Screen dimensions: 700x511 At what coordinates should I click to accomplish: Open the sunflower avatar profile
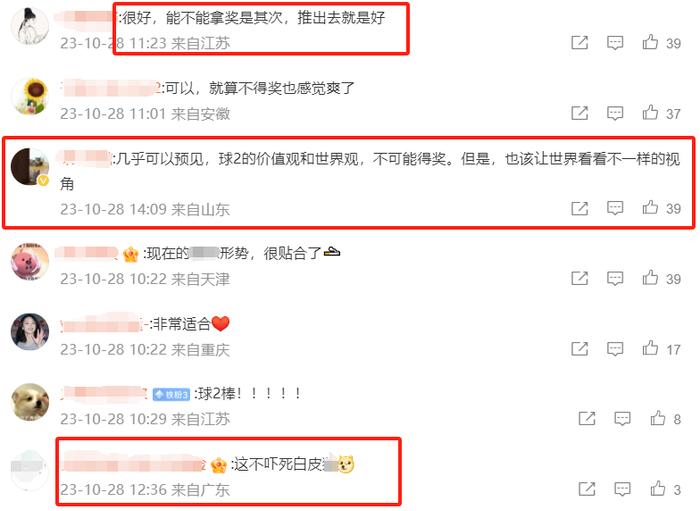(30, 96)
